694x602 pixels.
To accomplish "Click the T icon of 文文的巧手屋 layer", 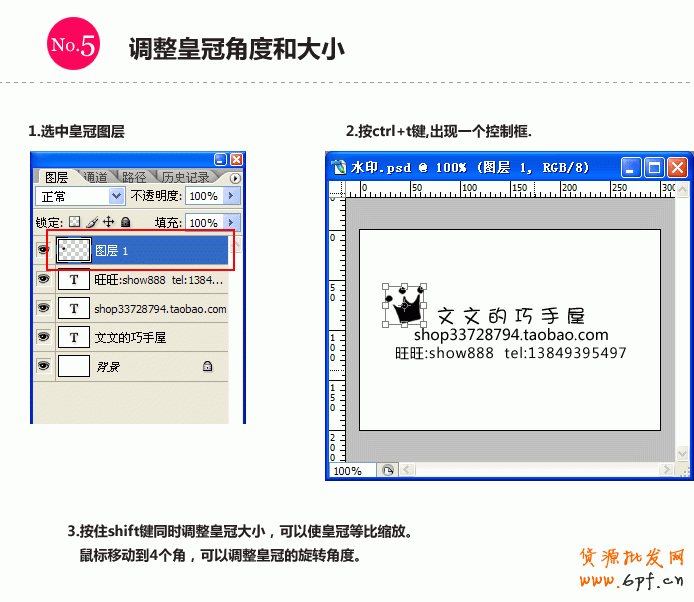I will (x=74, y=338).
